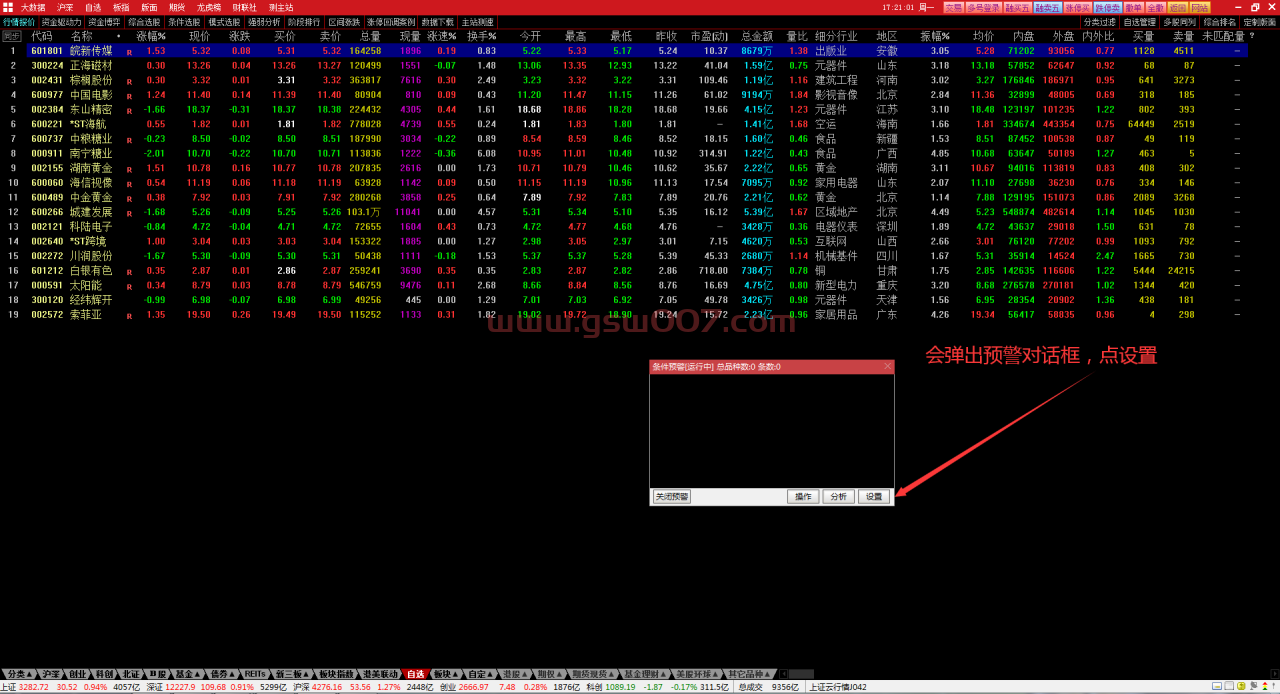Go to the 涨停回调案例 tab
This screenshot has height=694, width=1280.
(391, 21)
